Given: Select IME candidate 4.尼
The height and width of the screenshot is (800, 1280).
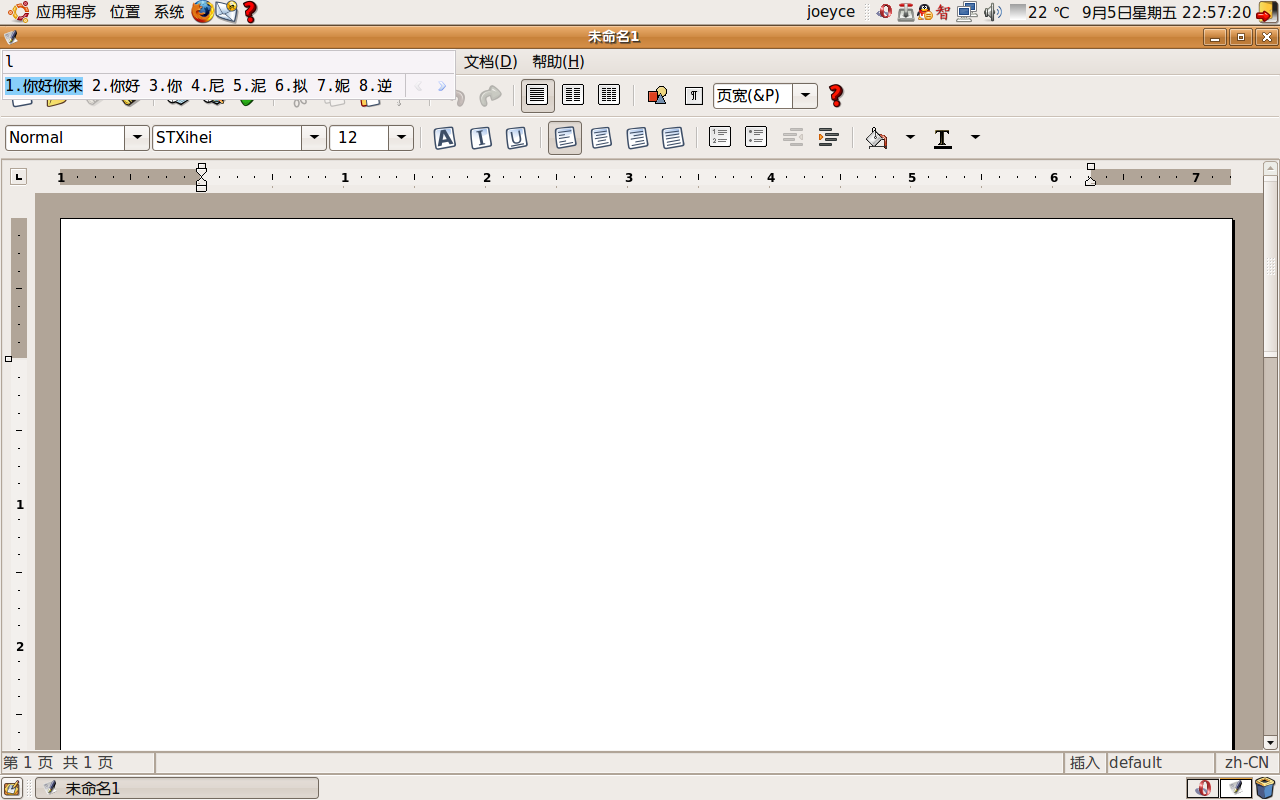Looking at the screenshot, I should pyautogui.click(x=208, y=87).
